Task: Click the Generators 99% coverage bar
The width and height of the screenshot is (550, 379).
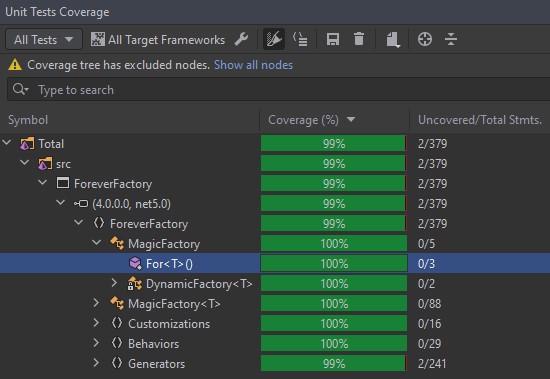Action: [334, 363]
